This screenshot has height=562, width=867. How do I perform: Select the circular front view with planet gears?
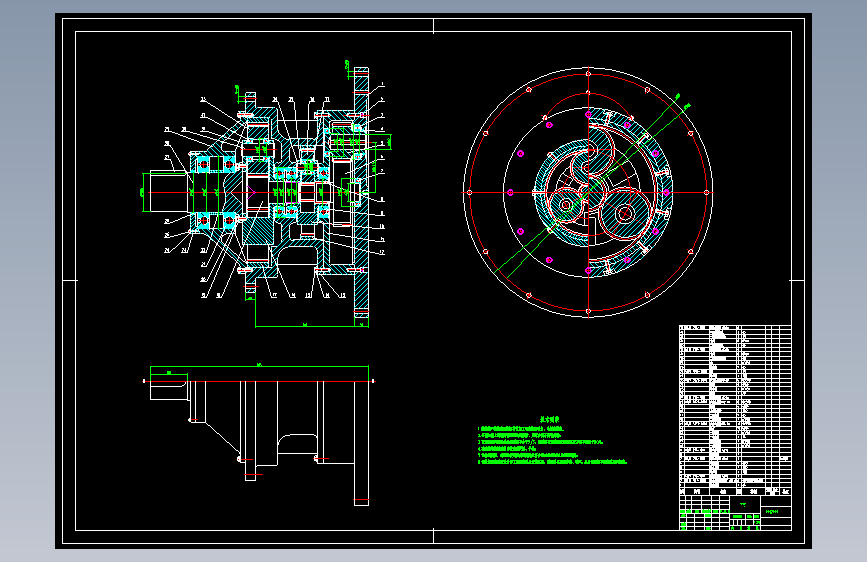point(588,192)
